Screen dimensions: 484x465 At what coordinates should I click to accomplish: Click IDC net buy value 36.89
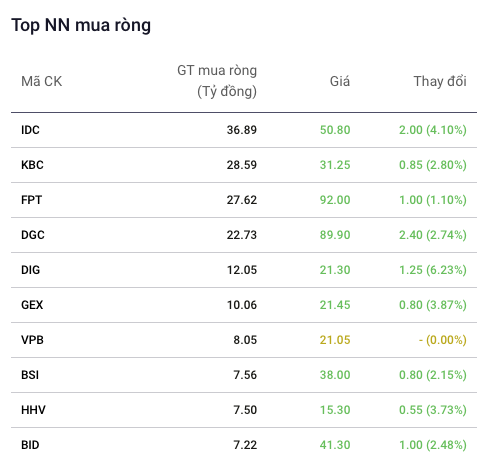(242, 130)
